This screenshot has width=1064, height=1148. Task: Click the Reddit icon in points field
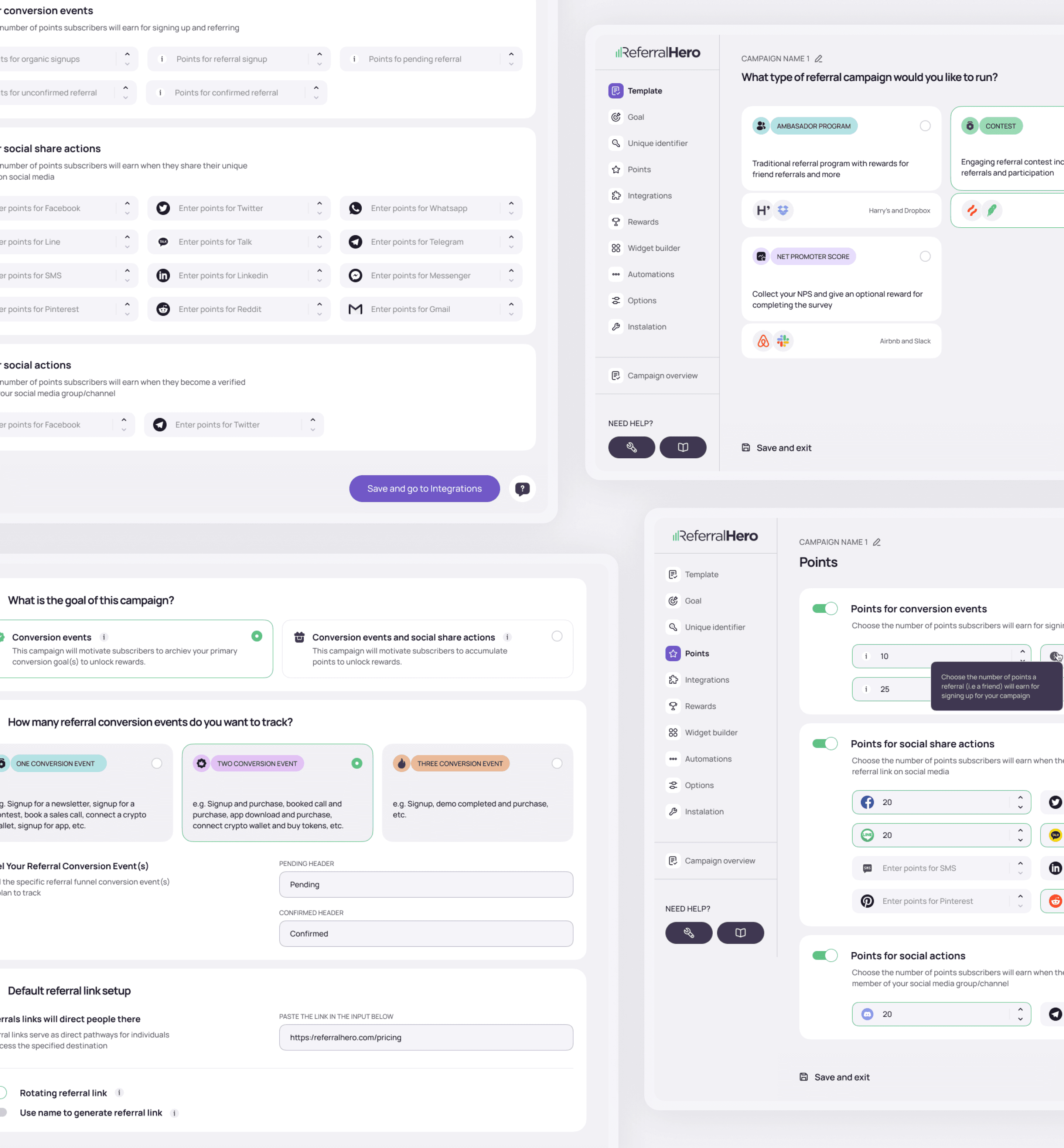pyautogui.click(x=164, y=309)
